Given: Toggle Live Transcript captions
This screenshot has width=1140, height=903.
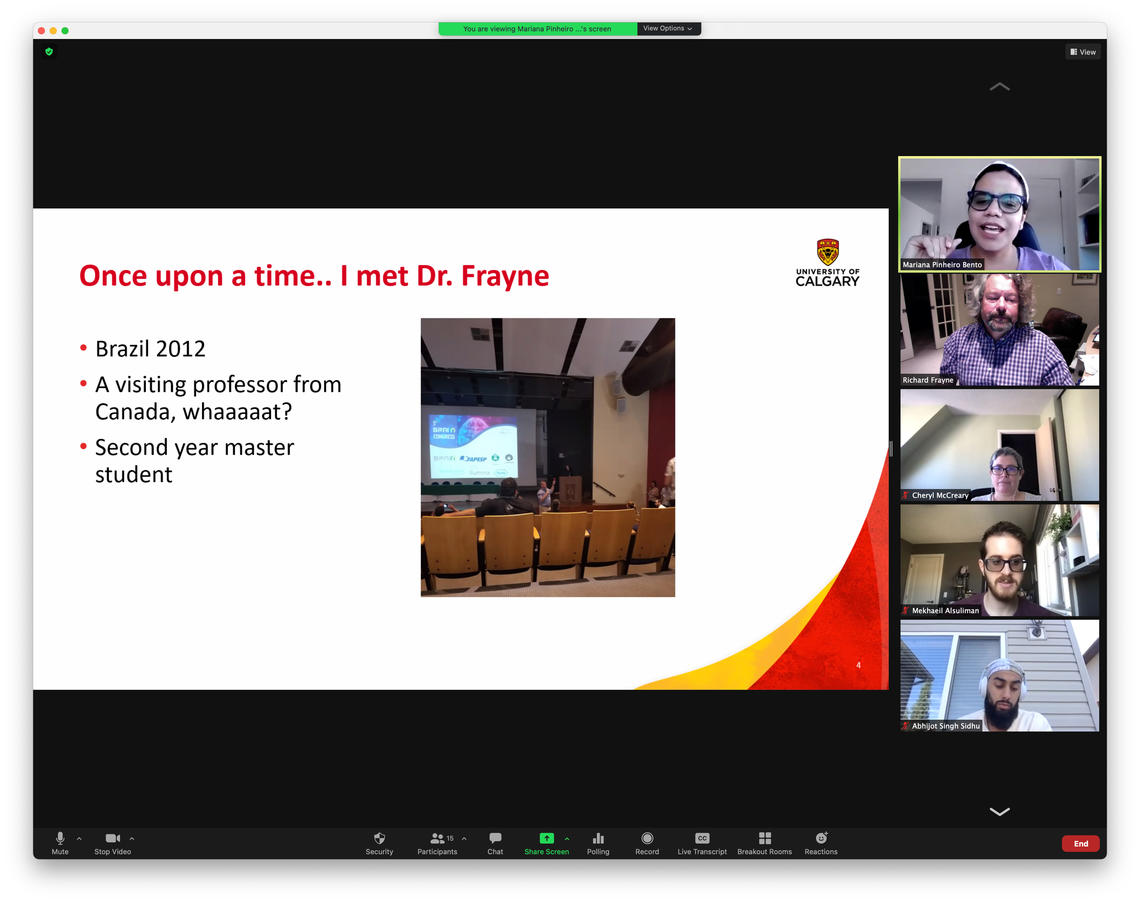Looking at the screenshot, I should pos(702,839).
